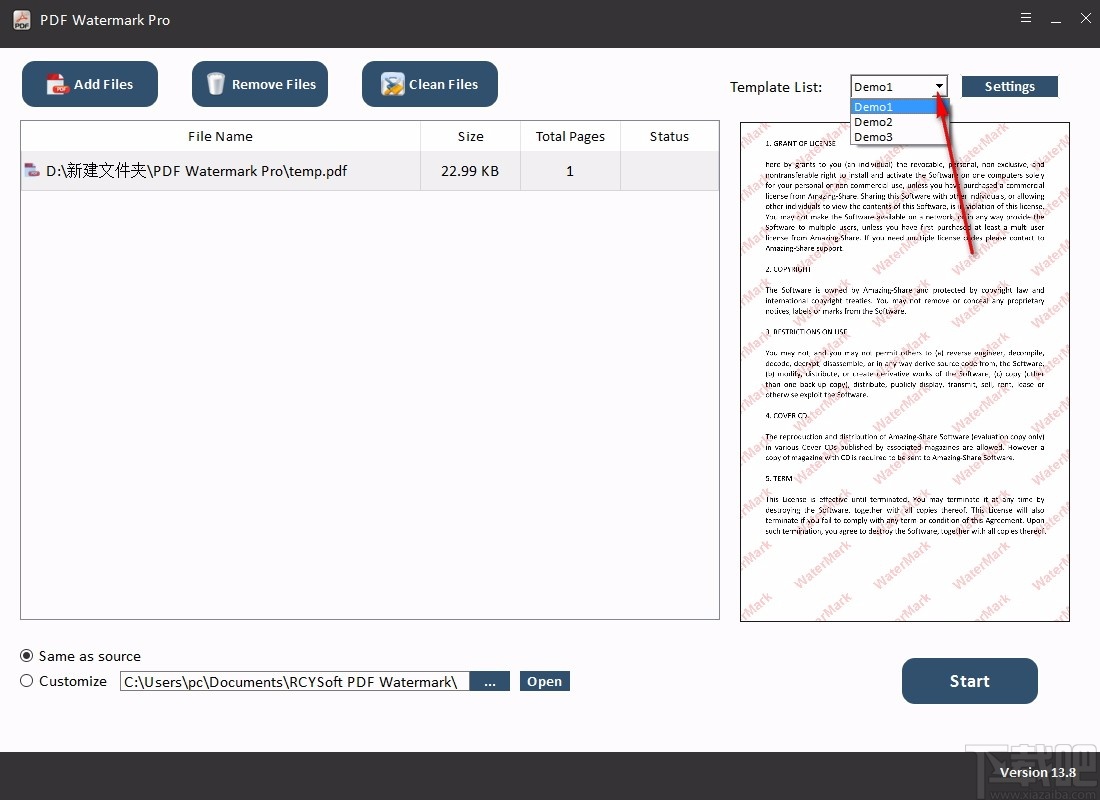Click the Add Files button
The width and height of the screenshot is (1100, 800).
pos(90,84)
